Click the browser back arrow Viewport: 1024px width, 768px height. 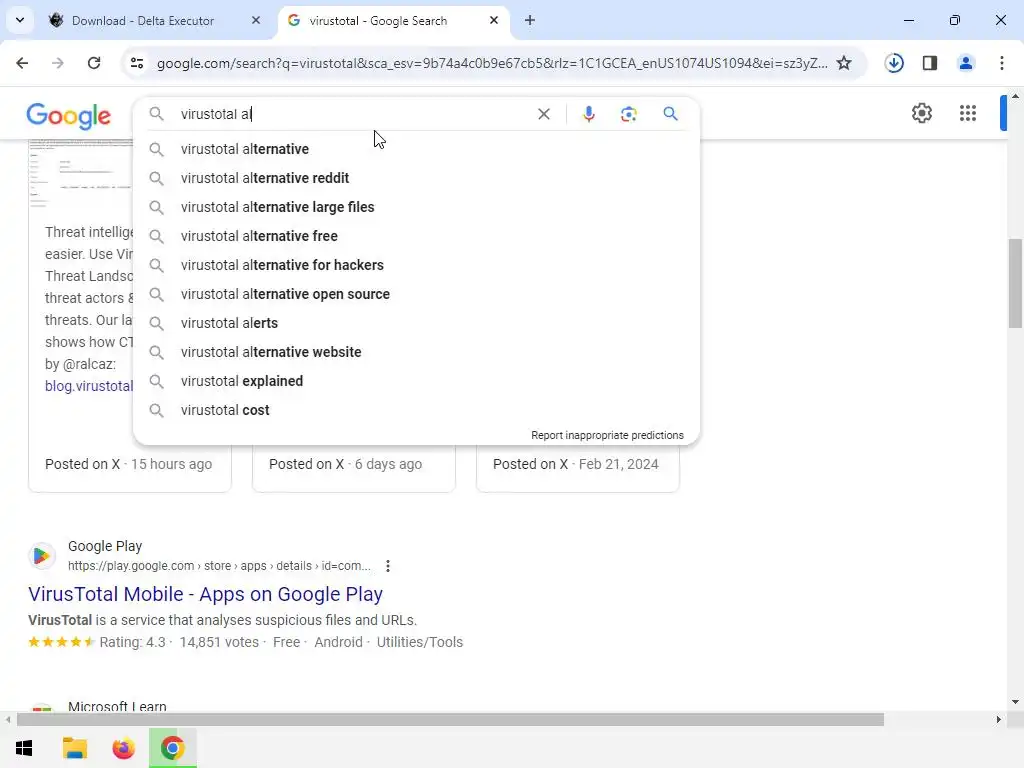point(22,63)
